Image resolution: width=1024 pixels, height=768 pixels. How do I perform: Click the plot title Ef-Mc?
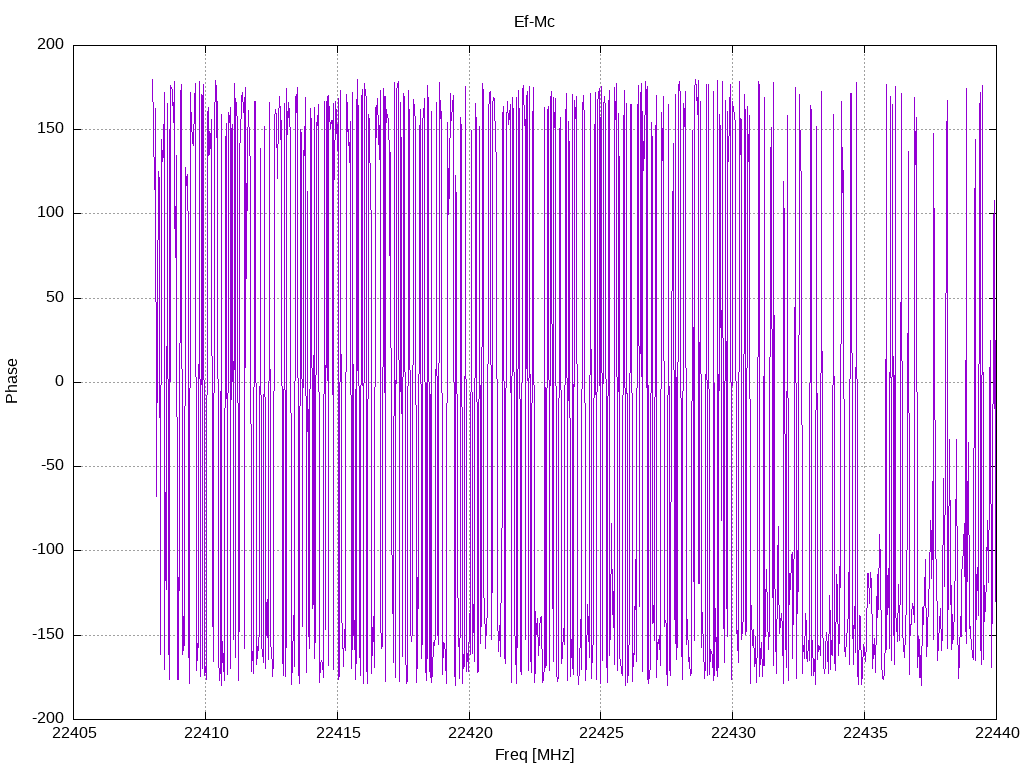click(534, 22)
